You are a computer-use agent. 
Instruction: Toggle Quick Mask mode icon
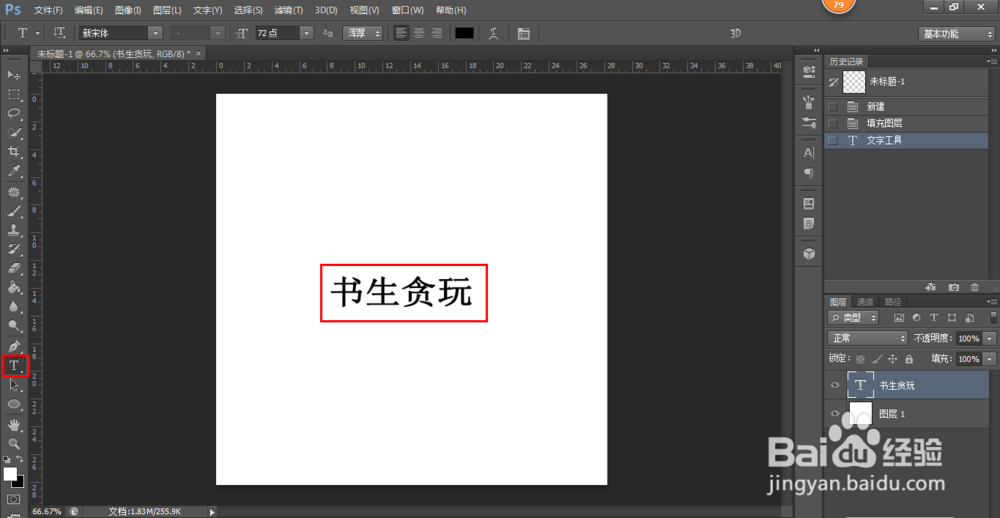tap(14, 498)
